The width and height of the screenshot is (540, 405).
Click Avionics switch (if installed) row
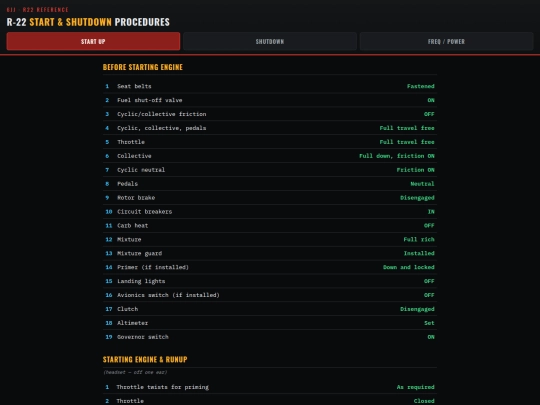[270, 295]
